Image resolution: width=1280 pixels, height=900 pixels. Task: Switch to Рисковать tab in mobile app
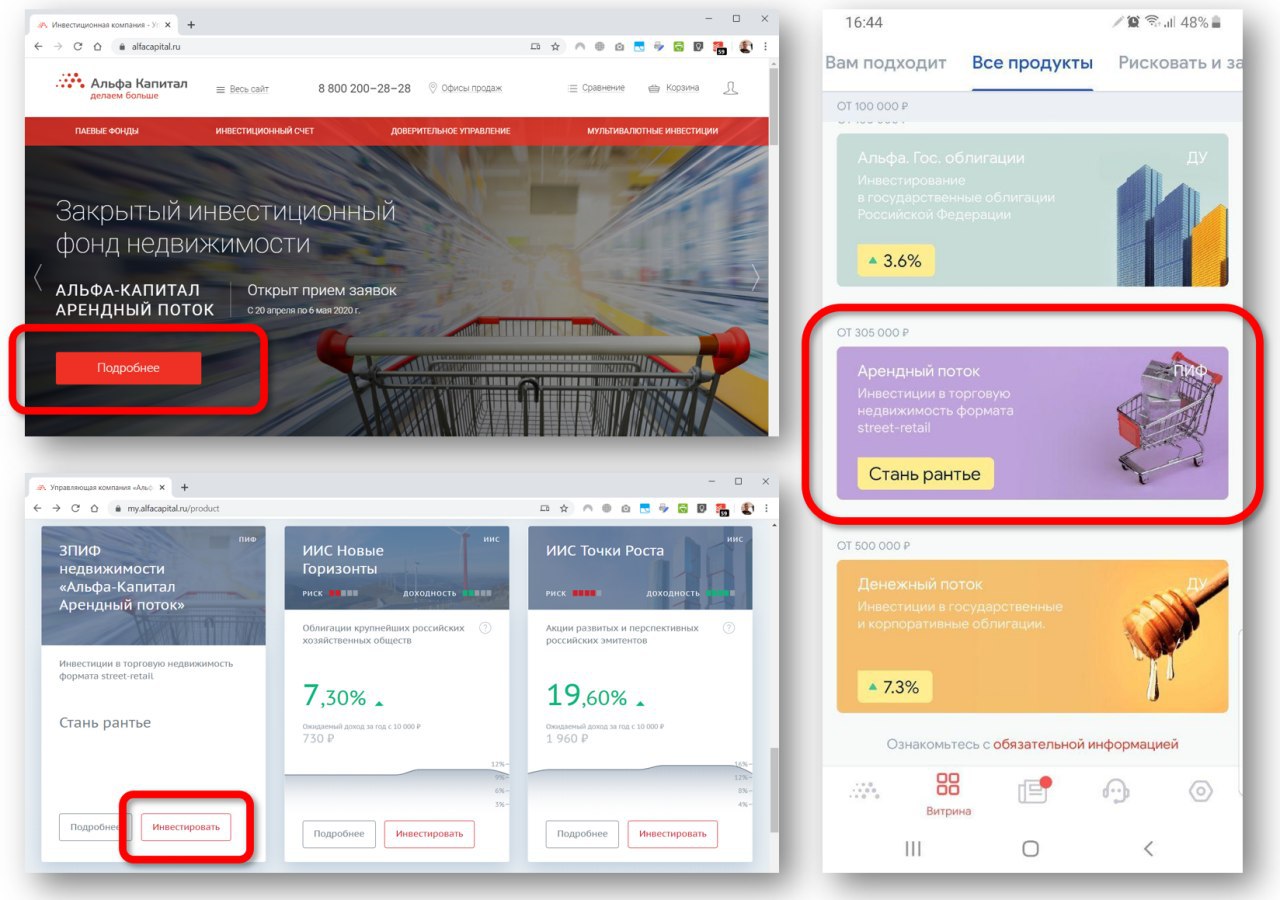pos(1180,62)
